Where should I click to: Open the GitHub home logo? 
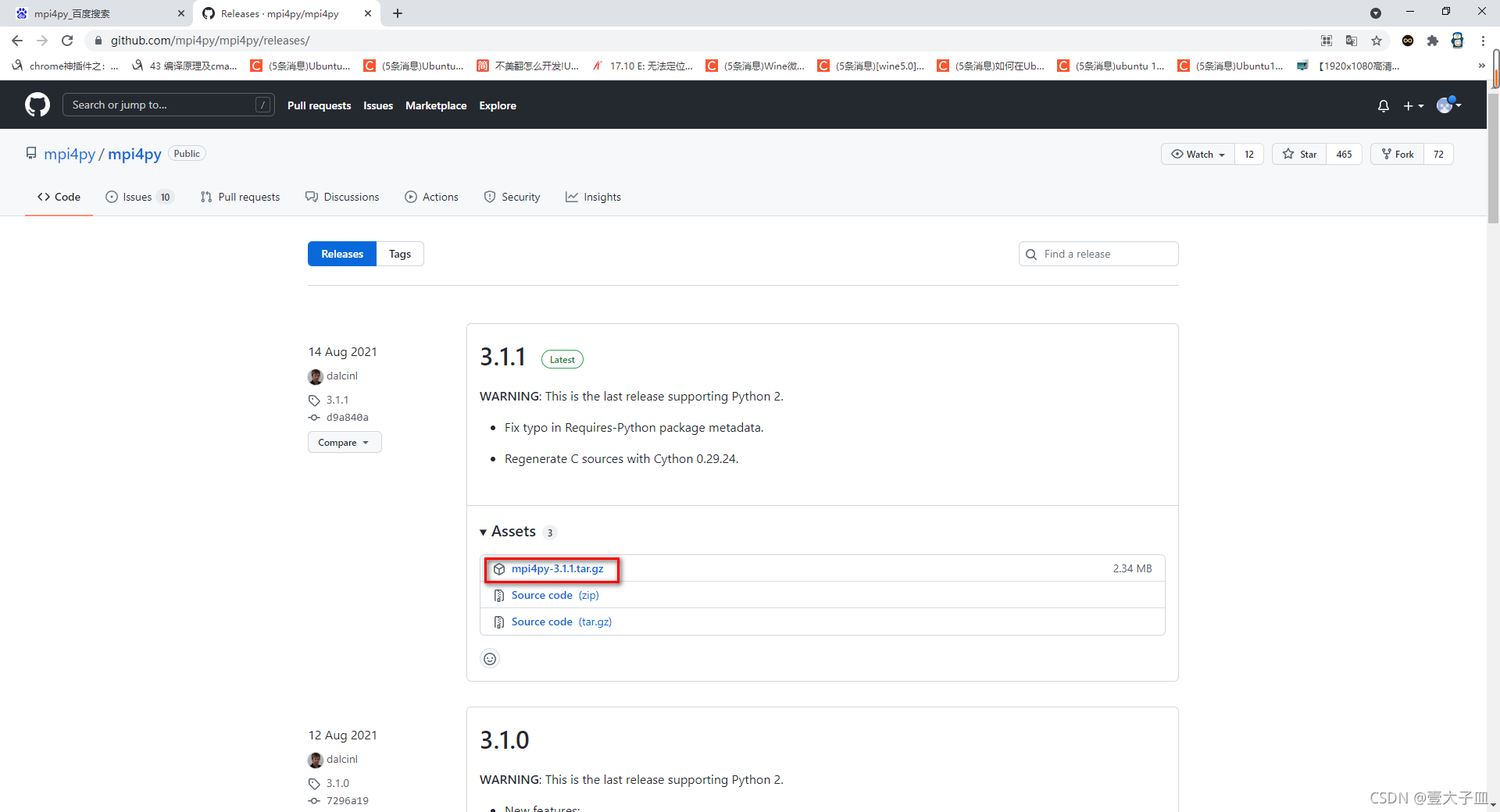pos(37,105)
